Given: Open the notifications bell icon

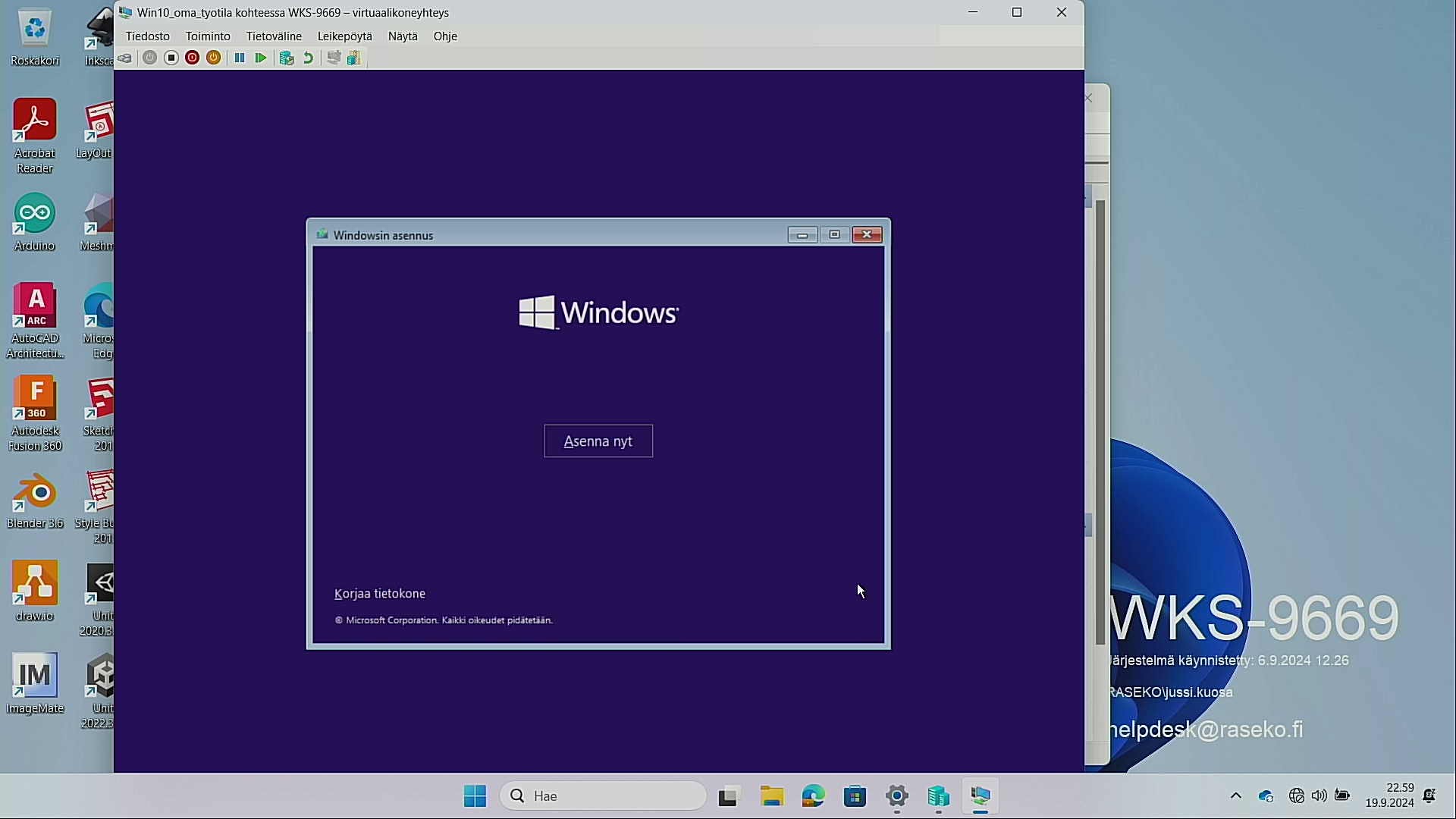Looking at the screenshot, I should click(x=1429, y=796).
